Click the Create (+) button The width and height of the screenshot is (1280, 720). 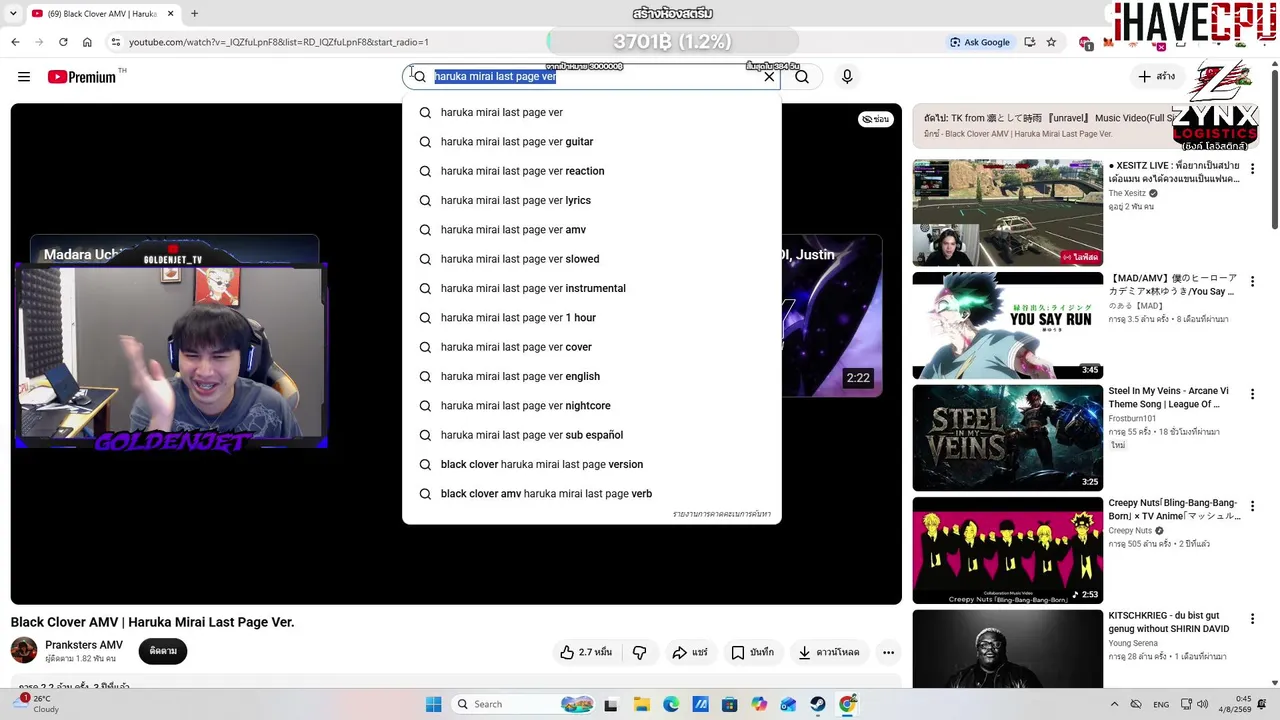pos(1157,77)
